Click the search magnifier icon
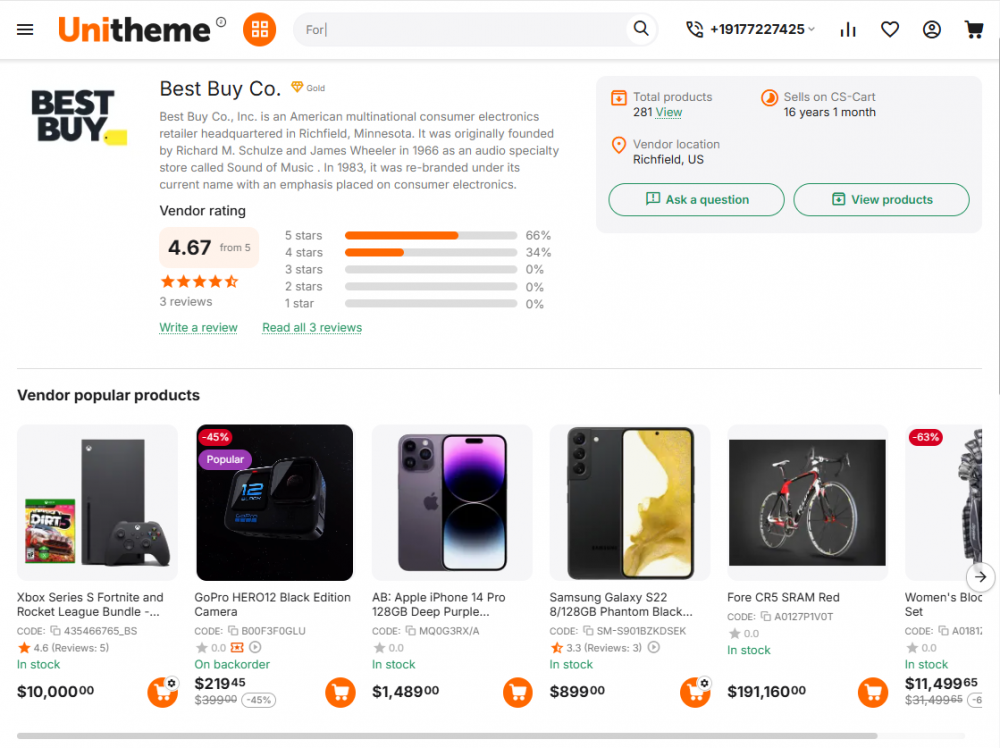 (x=640, y=29)
